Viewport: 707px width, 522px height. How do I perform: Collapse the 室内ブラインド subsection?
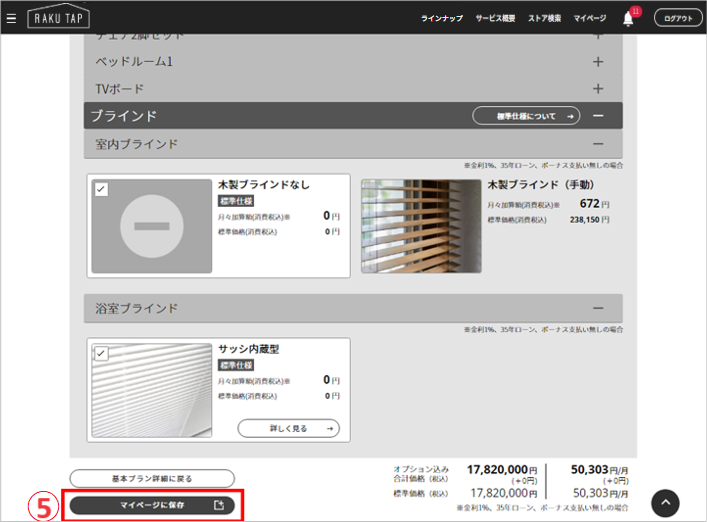[x=598, y=144]
